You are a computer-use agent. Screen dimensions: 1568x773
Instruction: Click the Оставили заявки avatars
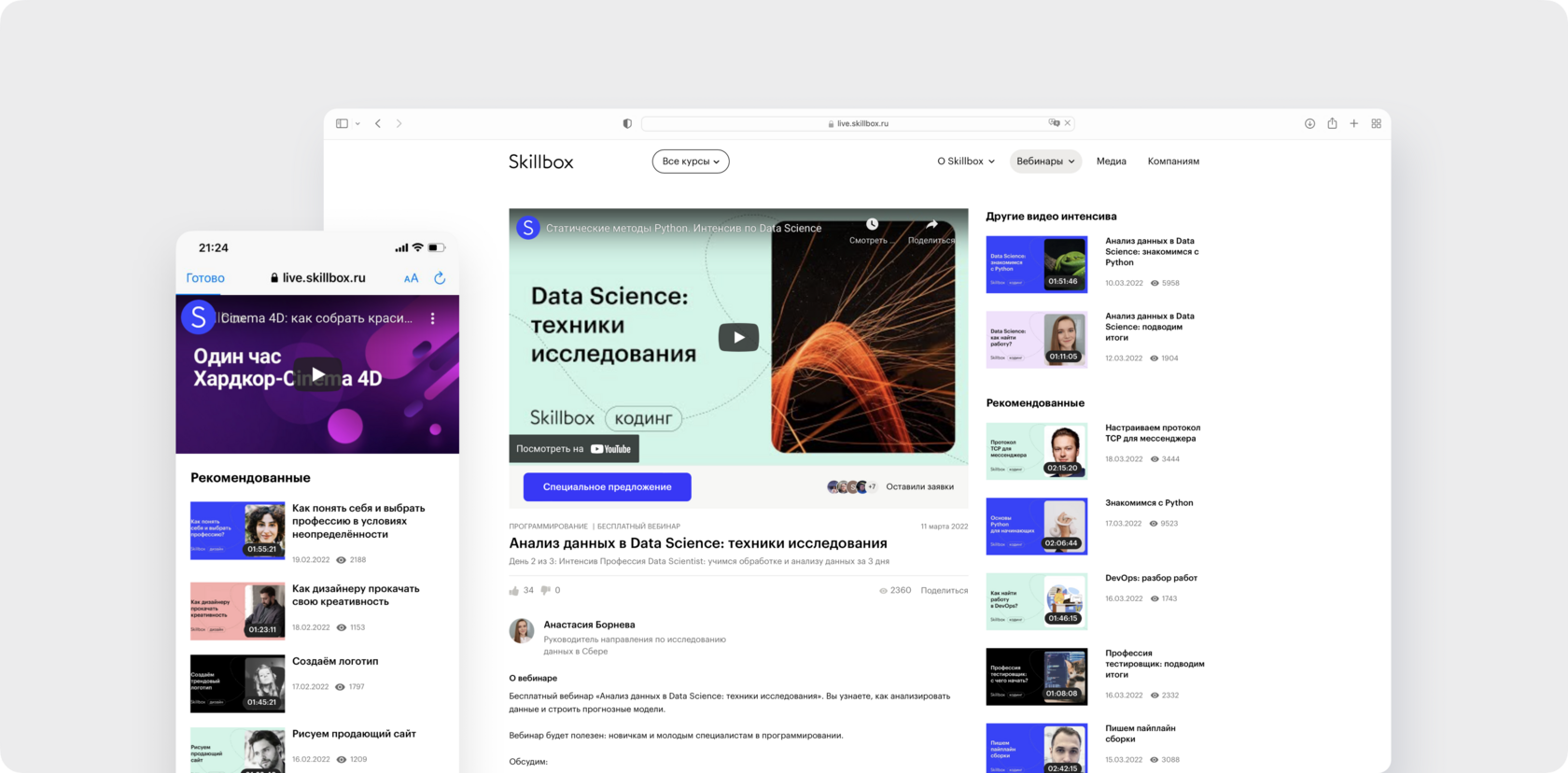click(x=851, y=486)
